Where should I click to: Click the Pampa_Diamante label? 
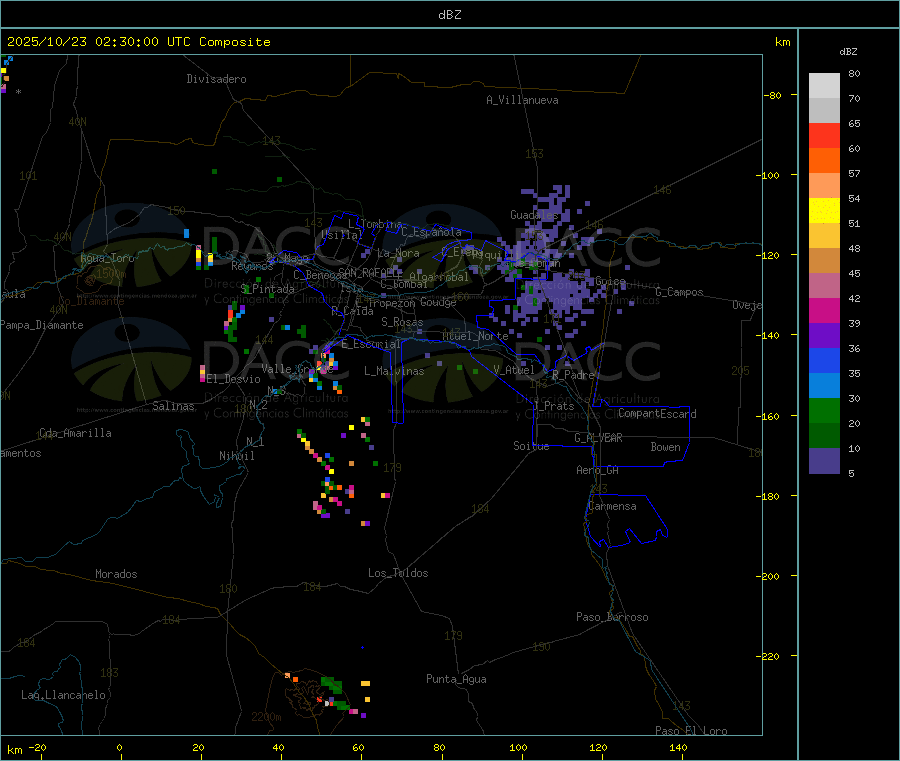tap(36, 324)
